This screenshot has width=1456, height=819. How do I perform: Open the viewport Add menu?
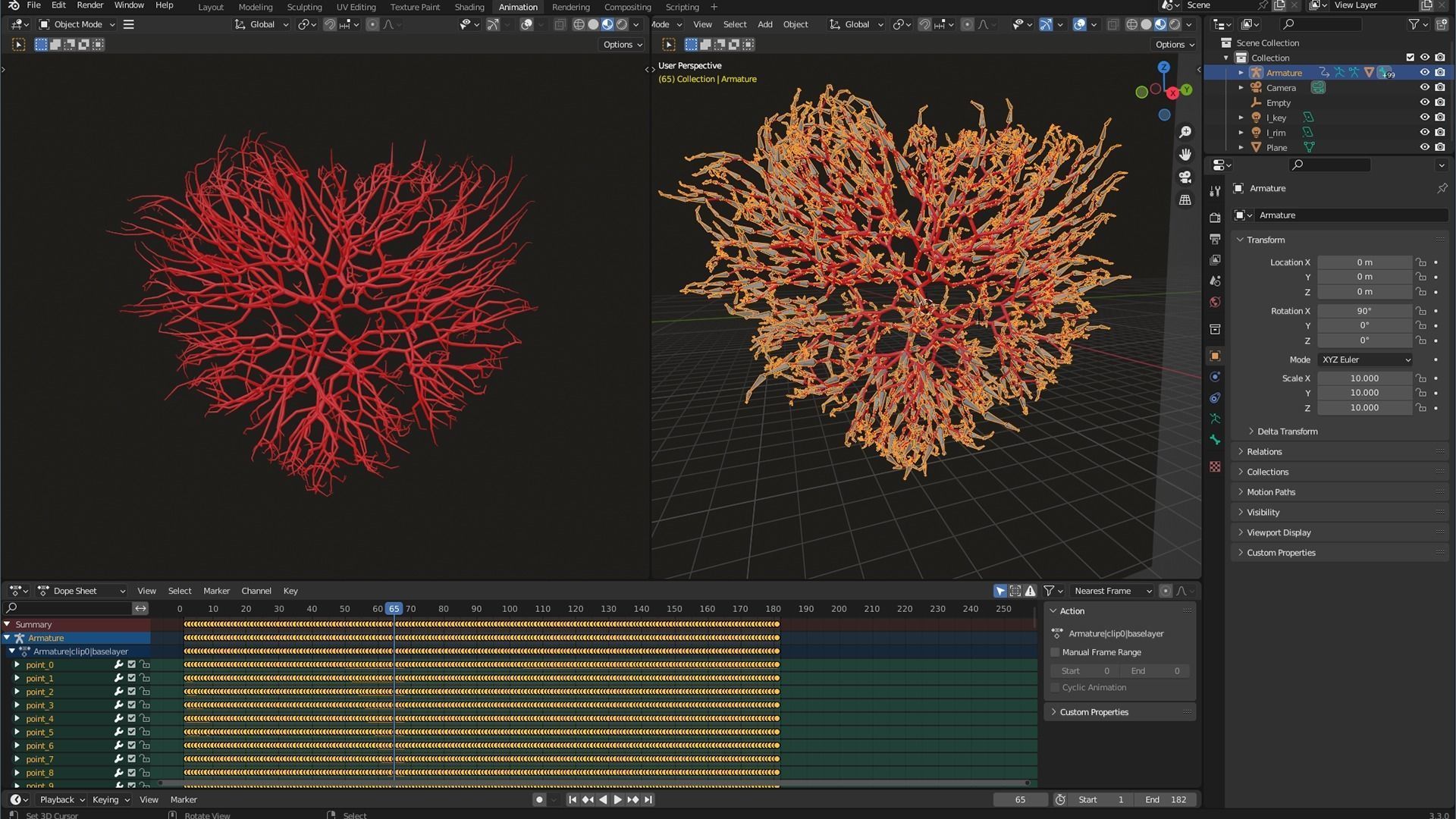(765, 24)
